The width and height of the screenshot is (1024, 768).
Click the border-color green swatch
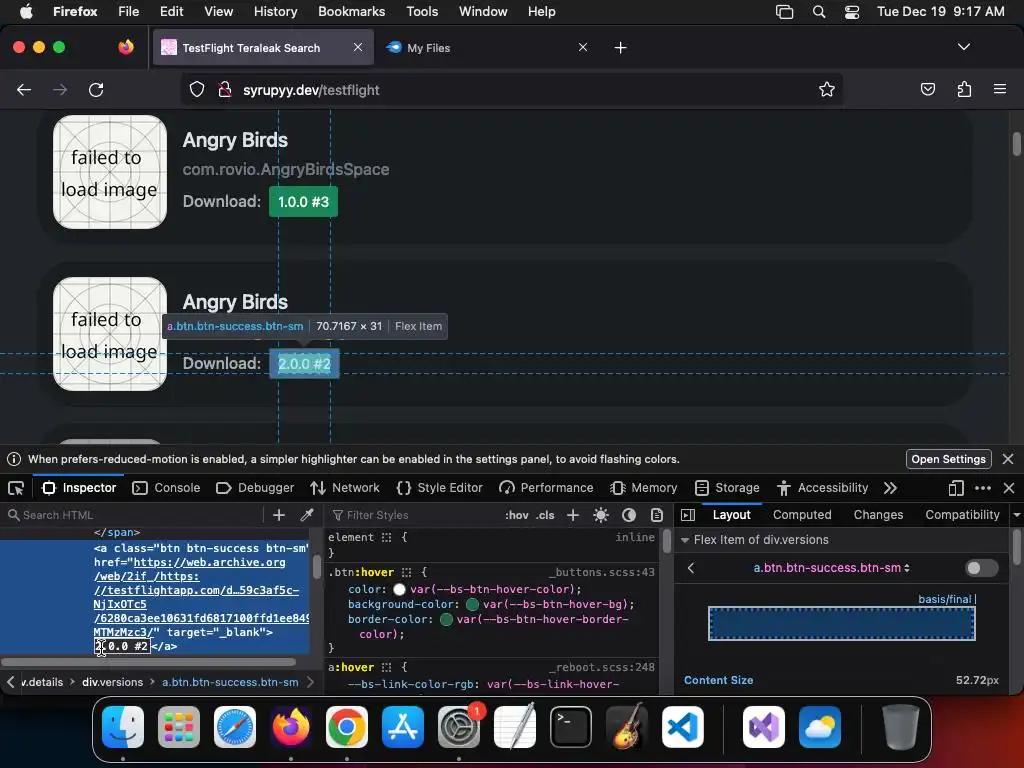[446, 620]
